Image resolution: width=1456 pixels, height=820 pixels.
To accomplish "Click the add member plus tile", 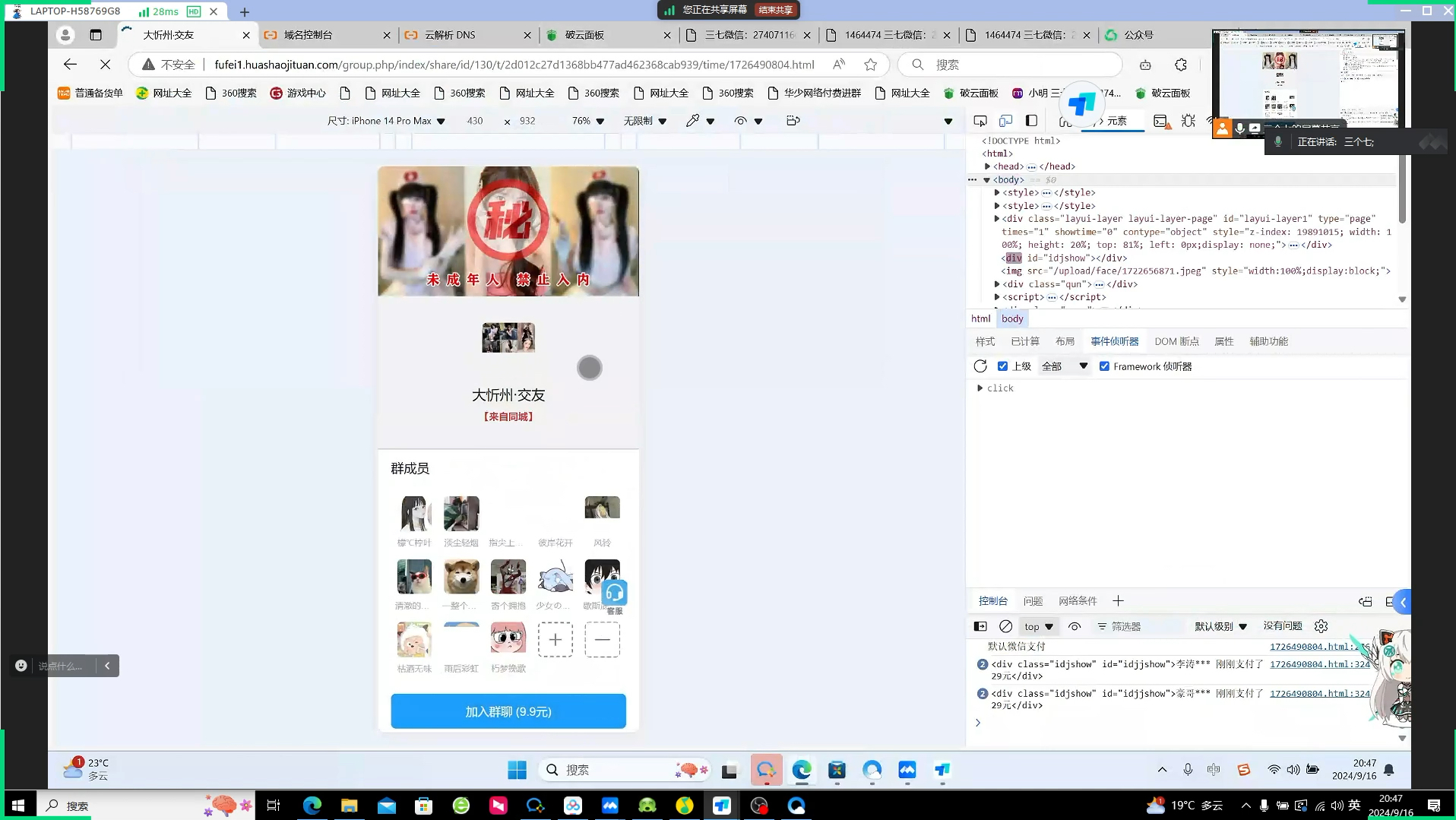I will point(555,640).
